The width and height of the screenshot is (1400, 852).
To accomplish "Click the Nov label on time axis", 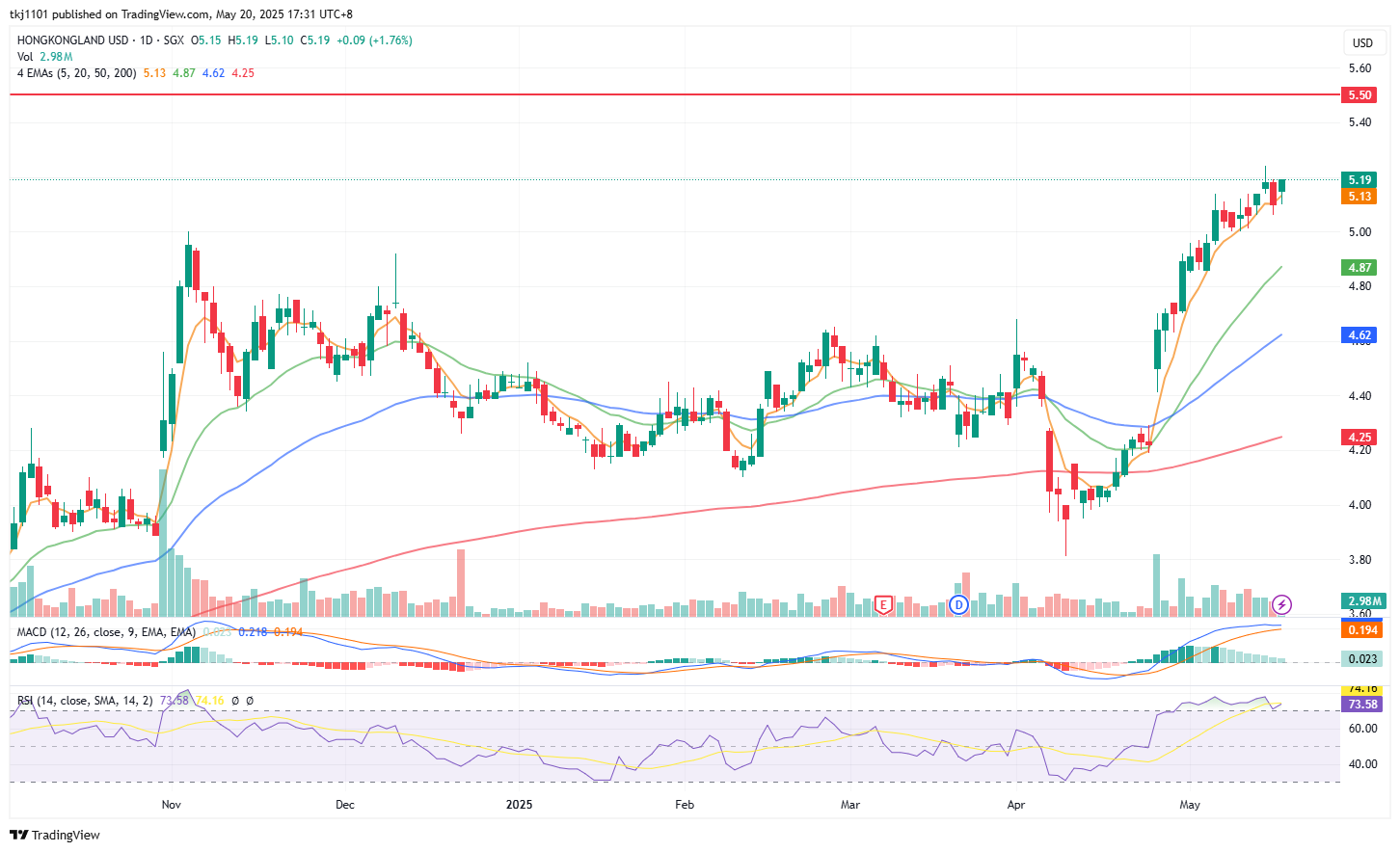I will point(172,805).
